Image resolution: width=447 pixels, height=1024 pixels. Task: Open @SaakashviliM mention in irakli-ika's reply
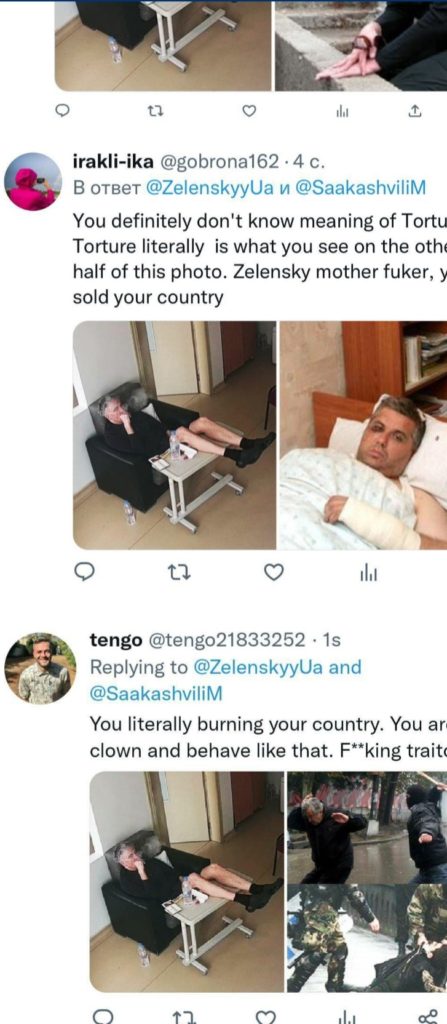(361, 188)
